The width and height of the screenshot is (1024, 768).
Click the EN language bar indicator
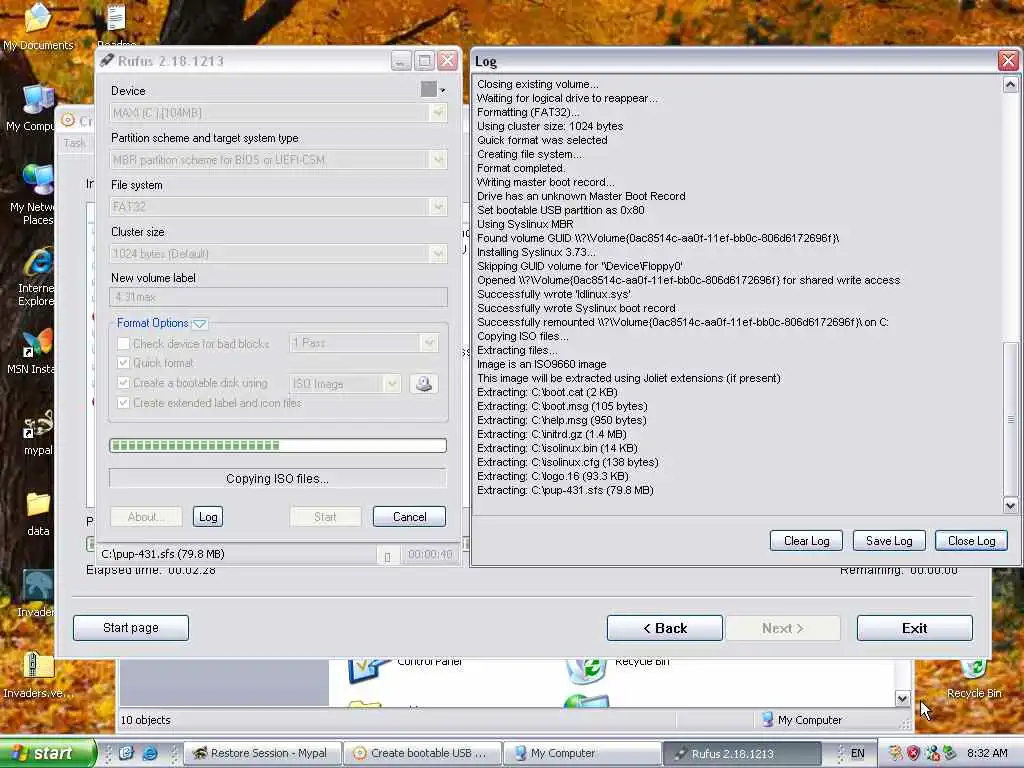(857, 753)
